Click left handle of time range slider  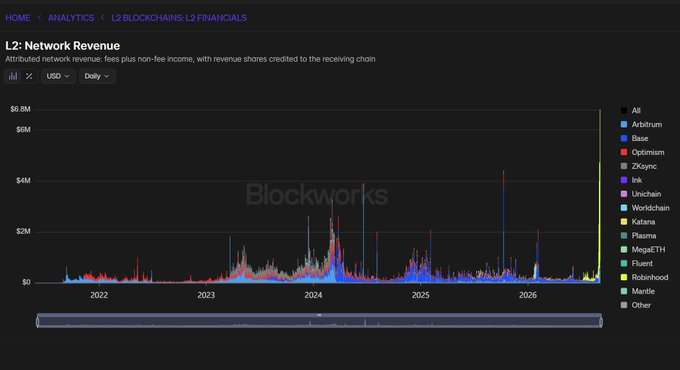click(38, 322)
